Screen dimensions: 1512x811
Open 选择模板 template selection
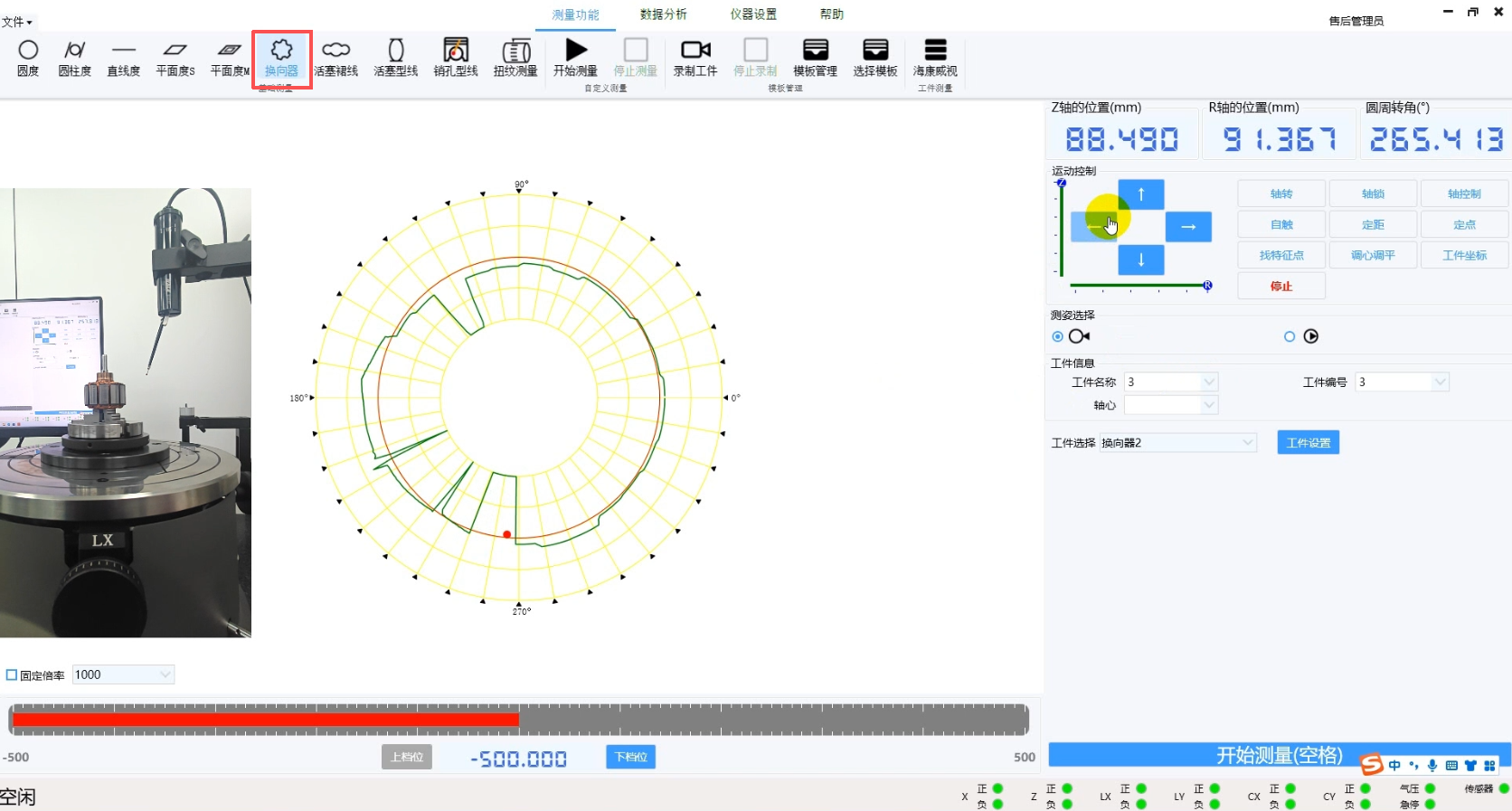875,58
